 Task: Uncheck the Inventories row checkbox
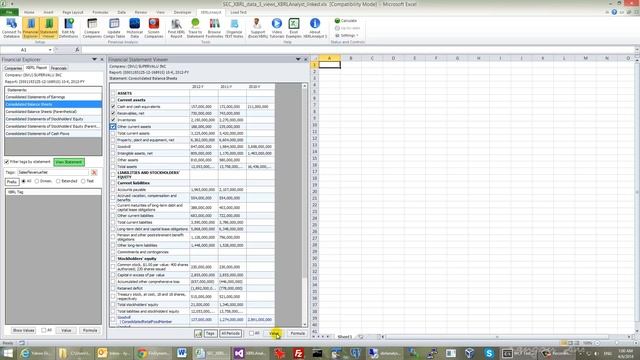coord(113,120)
